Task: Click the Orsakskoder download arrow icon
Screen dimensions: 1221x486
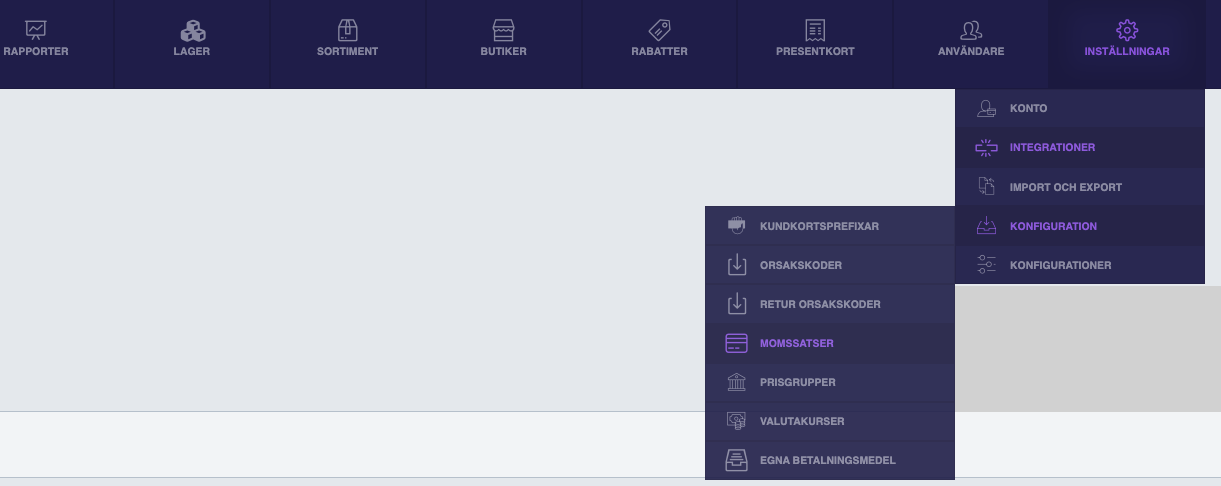Action: pos(737,266)
